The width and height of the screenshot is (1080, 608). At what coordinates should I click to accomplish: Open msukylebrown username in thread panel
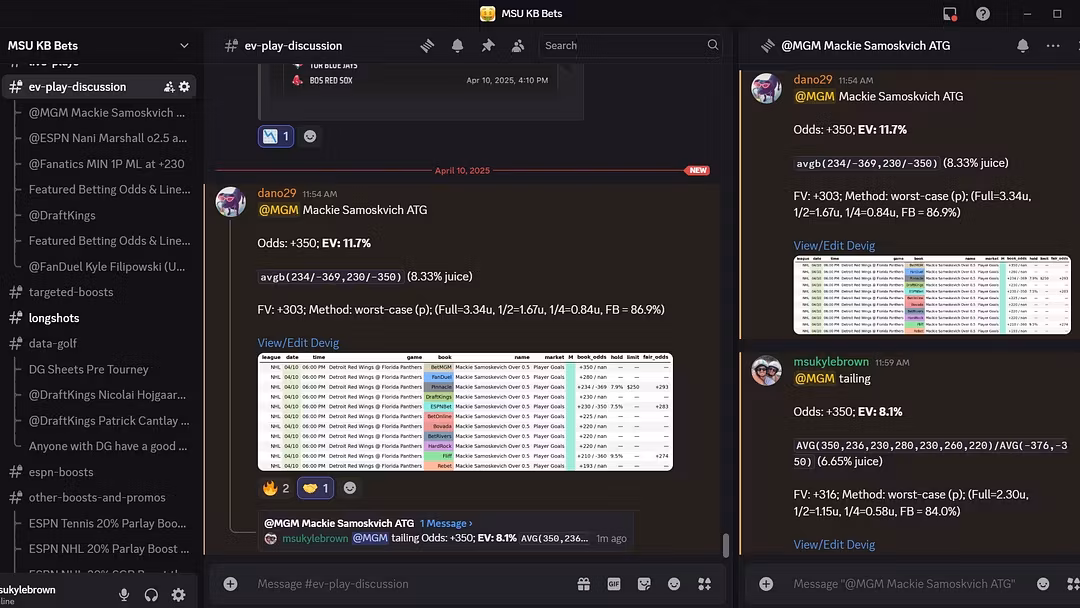831,362
